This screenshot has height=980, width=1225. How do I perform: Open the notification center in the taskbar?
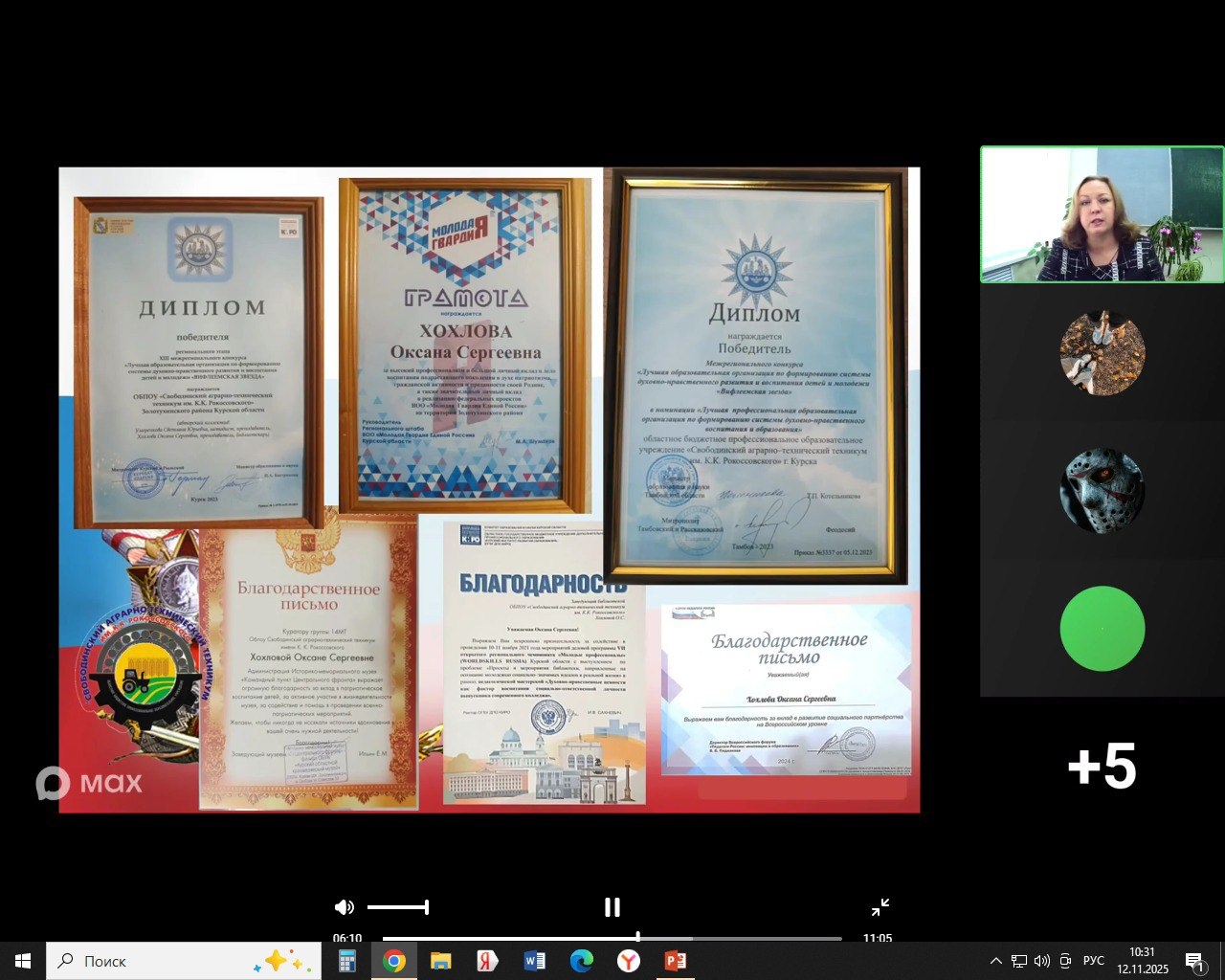(1194, 961)
